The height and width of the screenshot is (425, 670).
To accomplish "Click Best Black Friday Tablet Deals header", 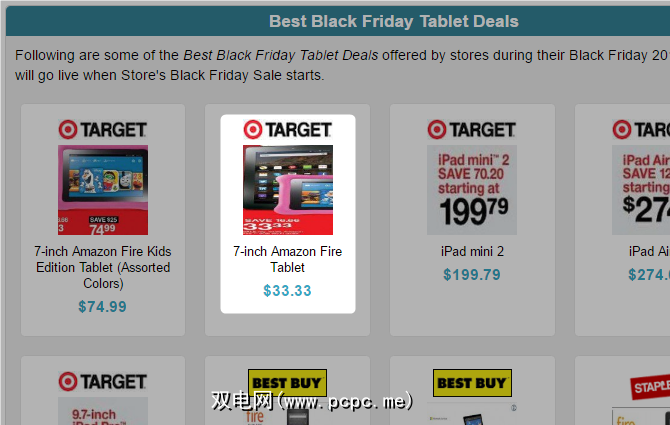I will [394, 21].
